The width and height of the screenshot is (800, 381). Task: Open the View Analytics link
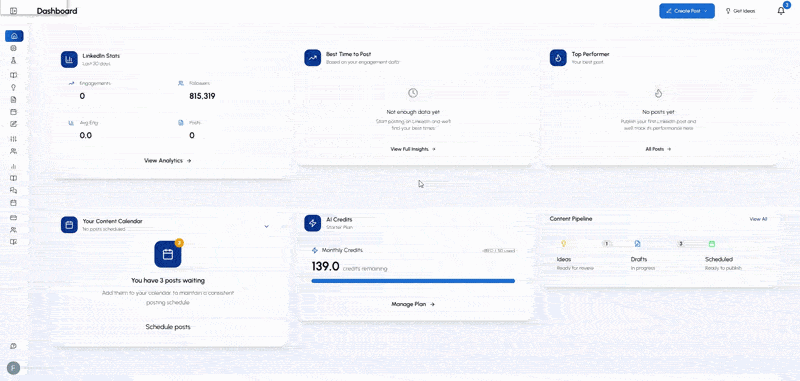click(168, 160)
